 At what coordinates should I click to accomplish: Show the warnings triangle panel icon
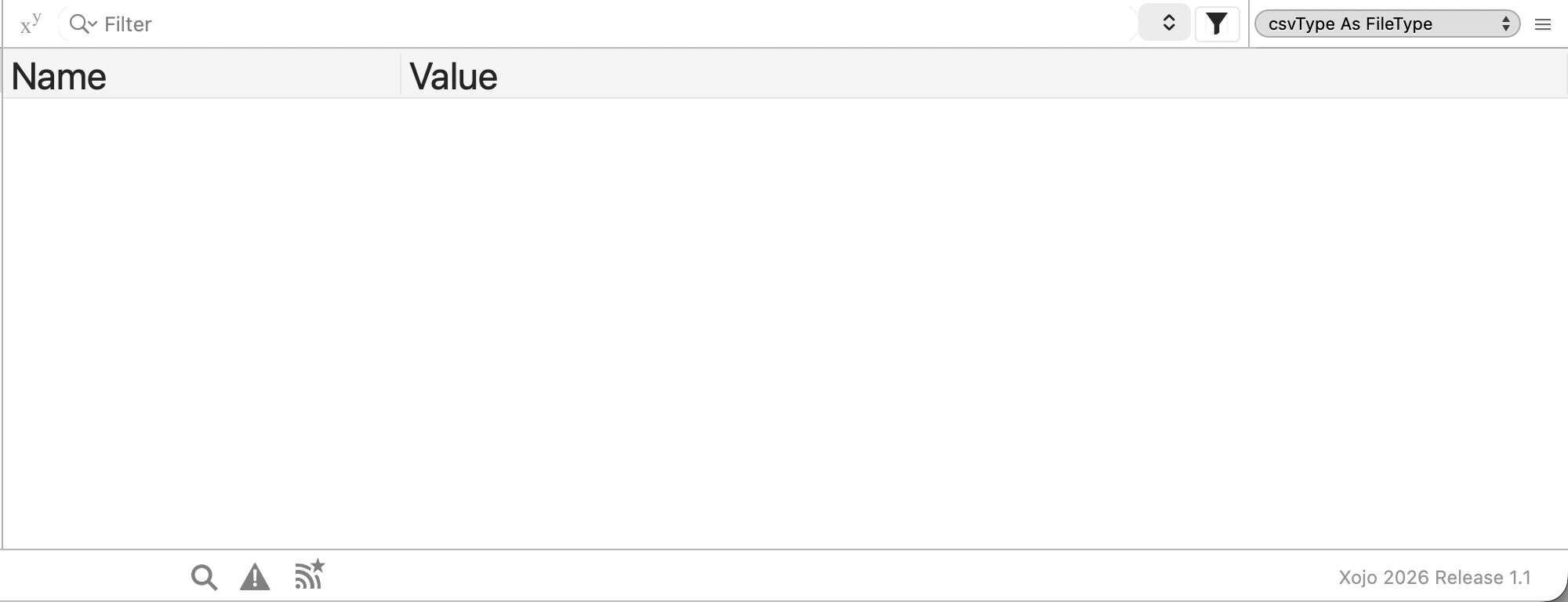point(255,578)
